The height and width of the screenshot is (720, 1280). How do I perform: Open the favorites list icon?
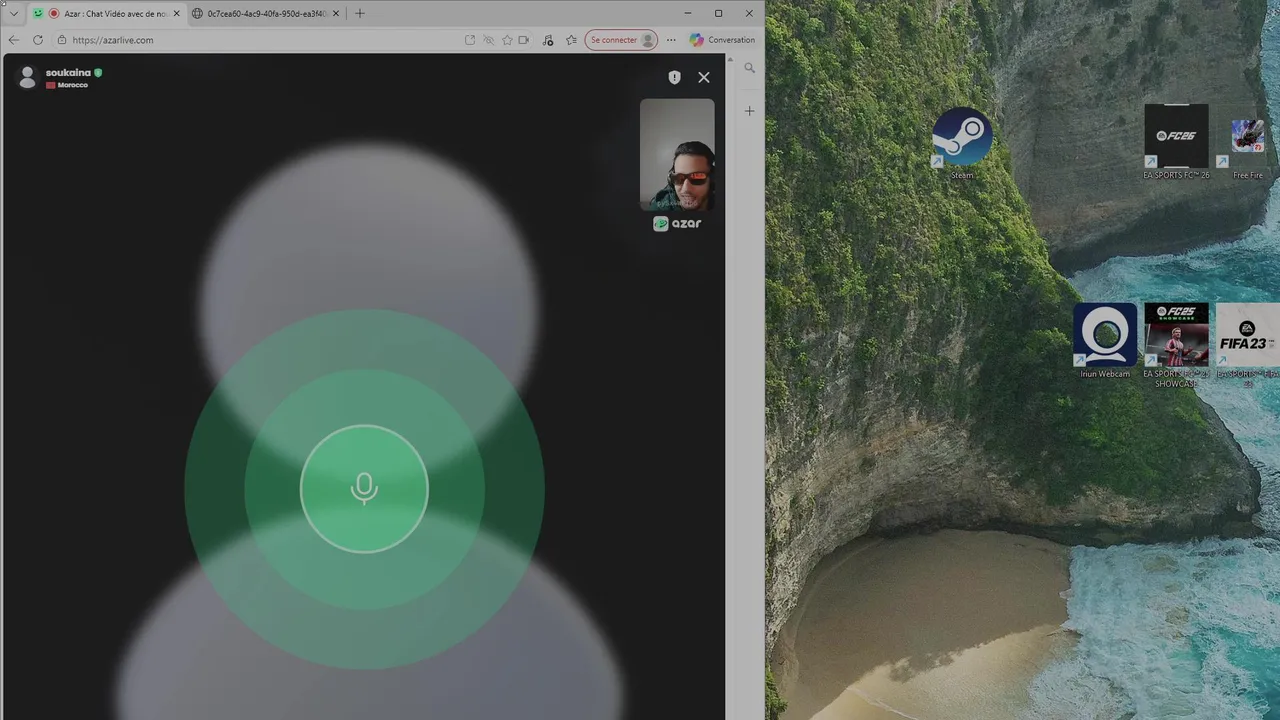point(571,40)
